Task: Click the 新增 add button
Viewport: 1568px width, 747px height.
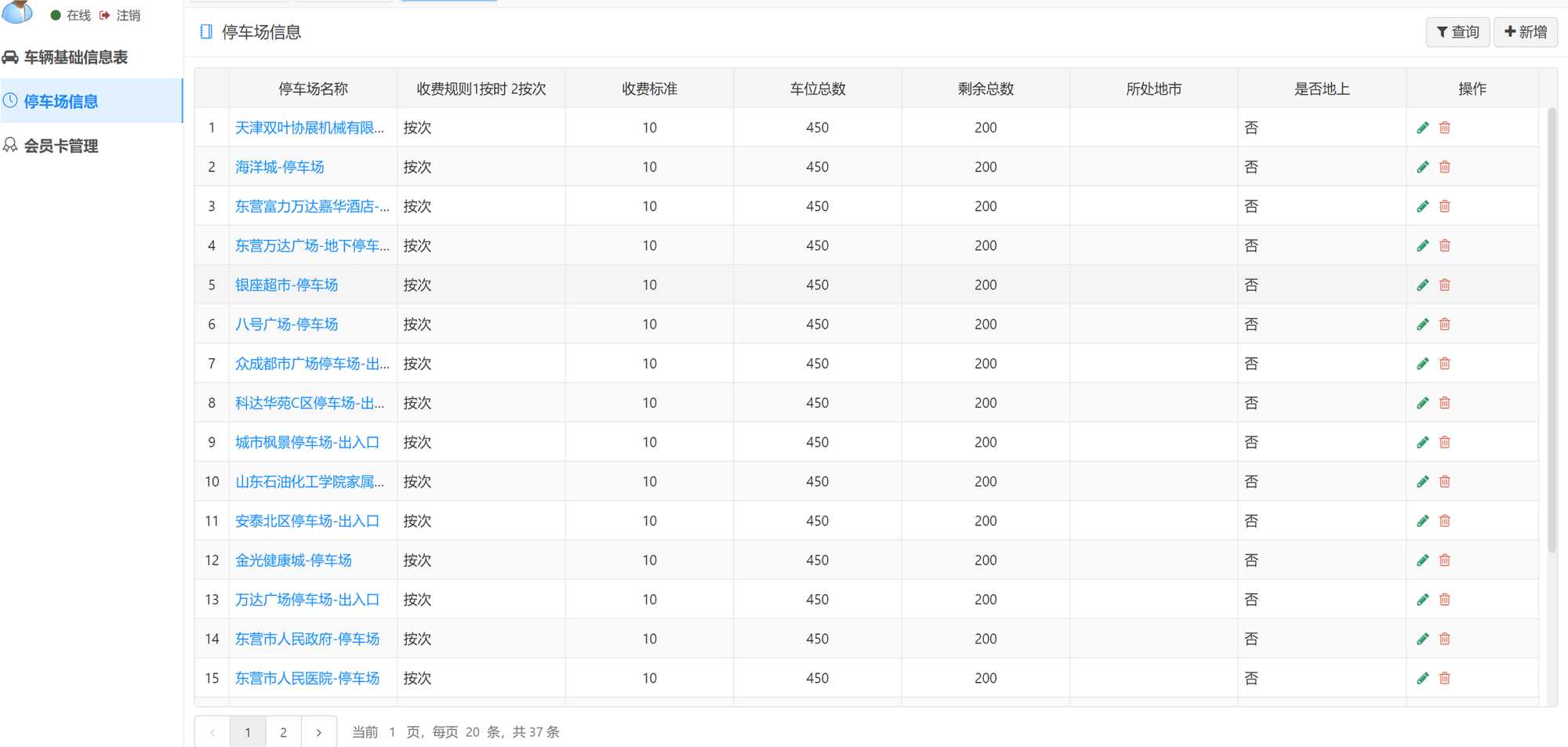Action: pos(1525,32)
